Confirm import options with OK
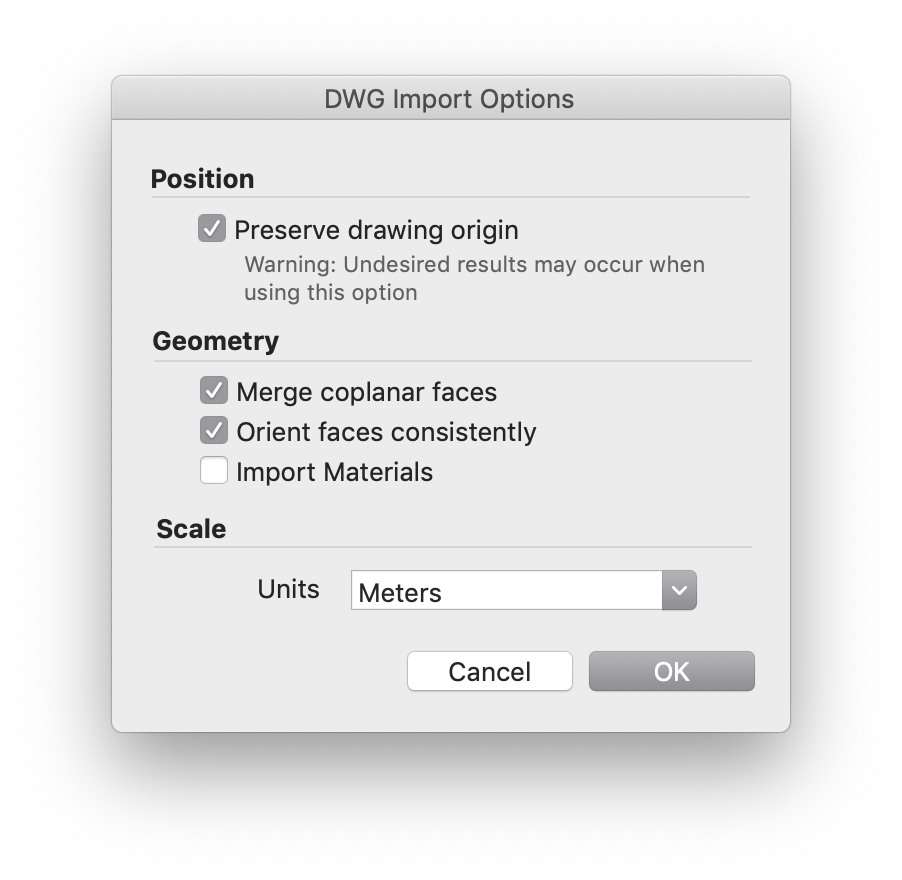902x880 pixels. pyautogui.click(x=671, y=671)
